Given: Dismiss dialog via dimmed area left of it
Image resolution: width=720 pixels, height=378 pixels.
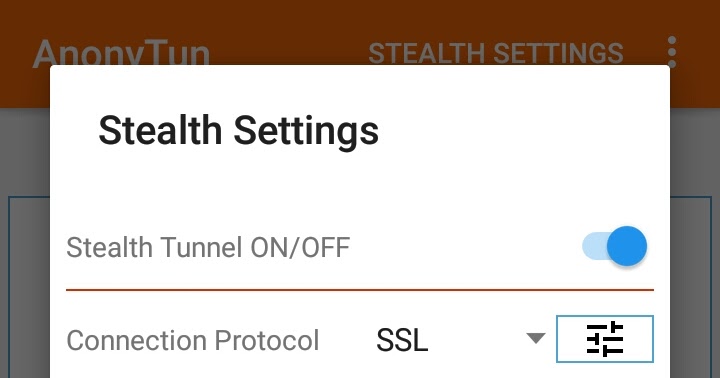Looking at the screenshot, I should coord(25,276).
